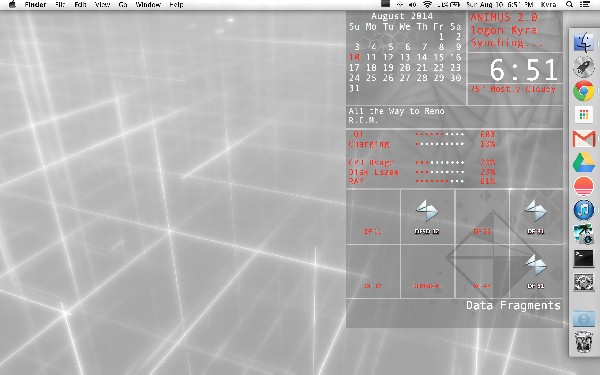Open Gmail from the dock

click(x=584, y=139)
